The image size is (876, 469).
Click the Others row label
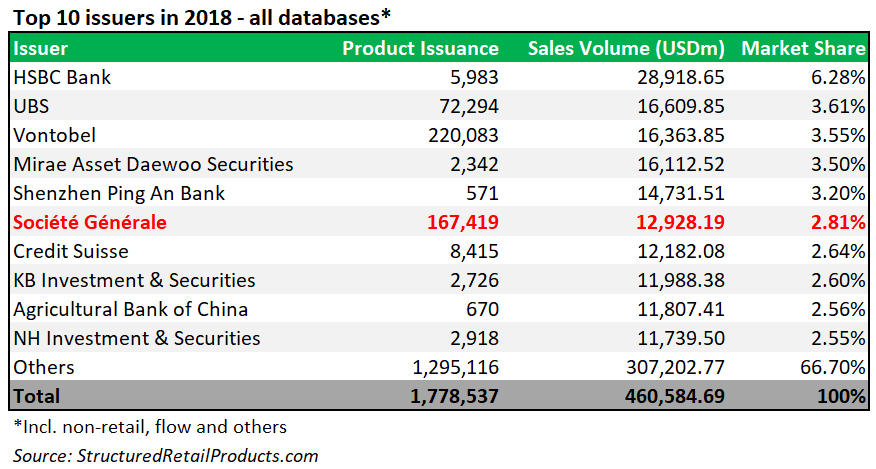click(44, 368)
